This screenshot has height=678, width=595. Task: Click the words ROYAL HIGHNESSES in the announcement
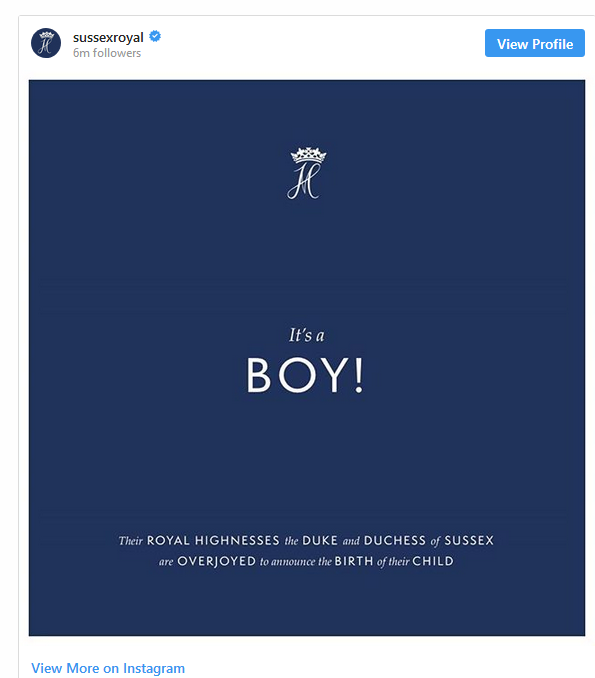213,540
